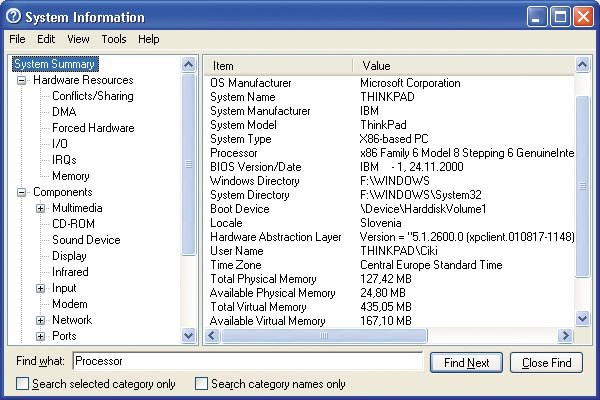This screenshot has width=600, height=400.
Task: Select the Modem tree item
Action: (x=70, y=304)
